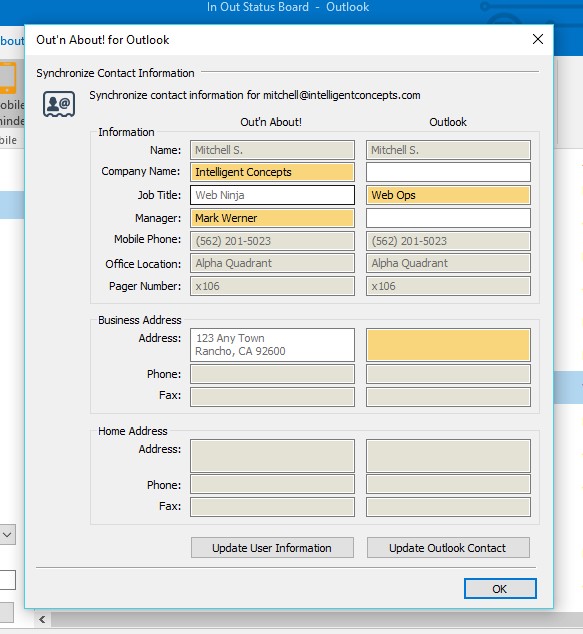Confirm the dialog with OK
Screen dimensions: 583x634
pos(500,589)
